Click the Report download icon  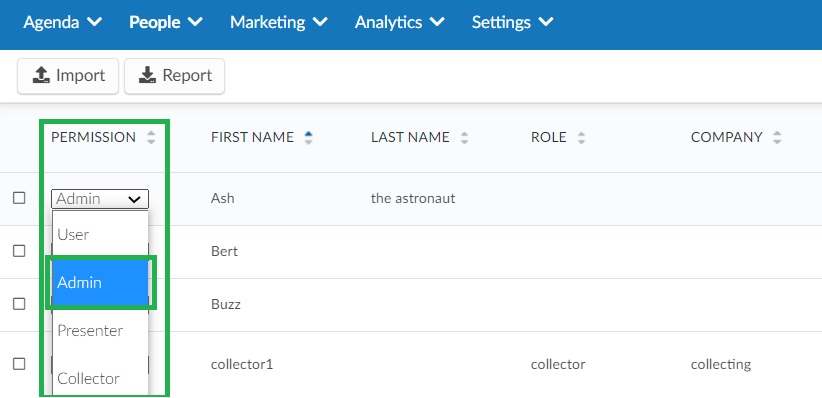pos(147,76)
